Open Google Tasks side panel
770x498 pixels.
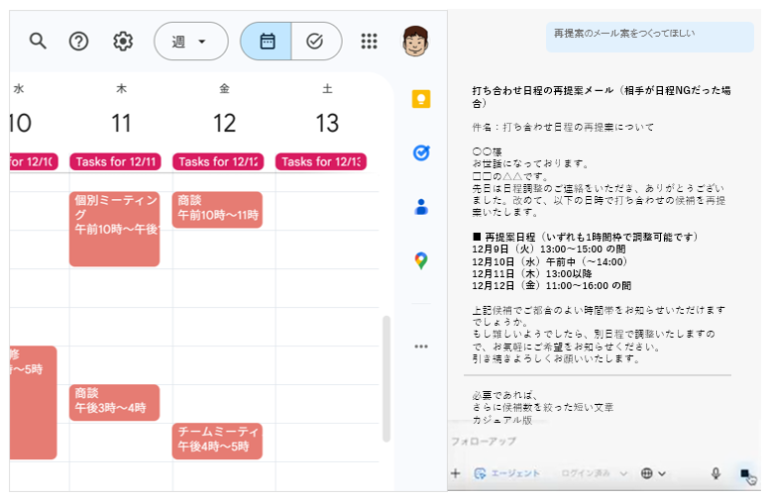[421, 153]
